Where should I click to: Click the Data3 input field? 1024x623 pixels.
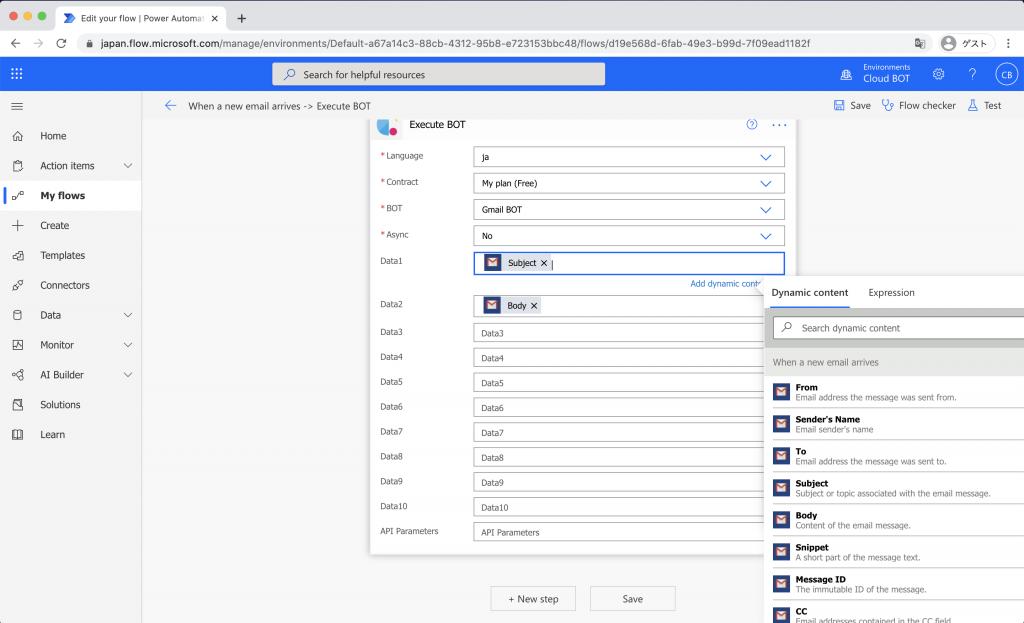pos(618,333)
